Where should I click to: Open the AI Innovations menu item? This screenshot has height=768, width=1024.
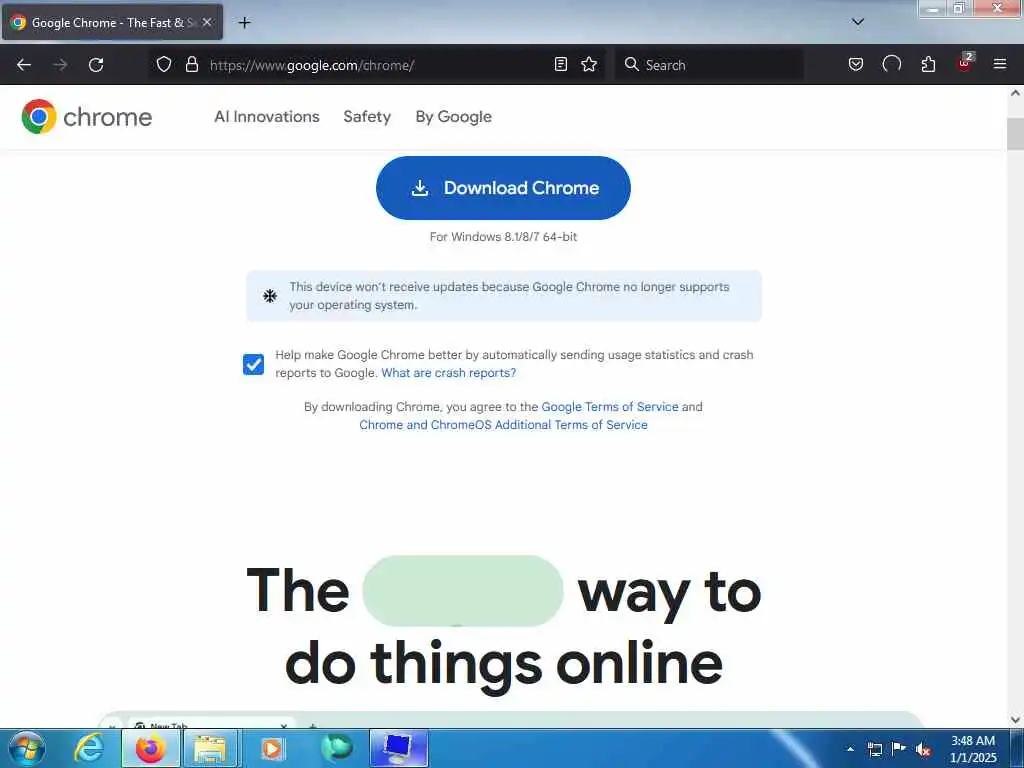coord(266,117)
